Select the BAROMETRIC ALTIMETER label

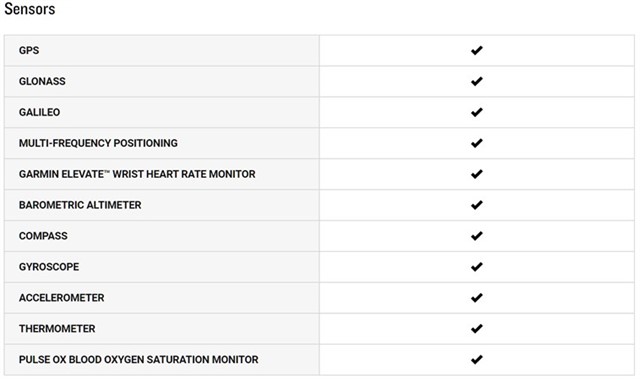click(80, 205)
